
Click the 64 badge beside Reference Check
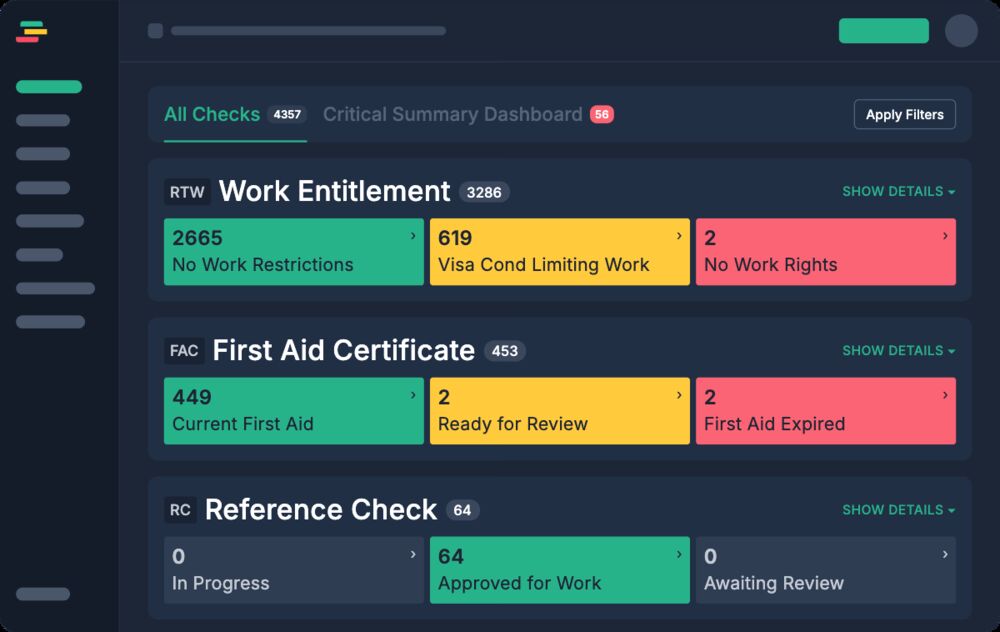(462, 510)
